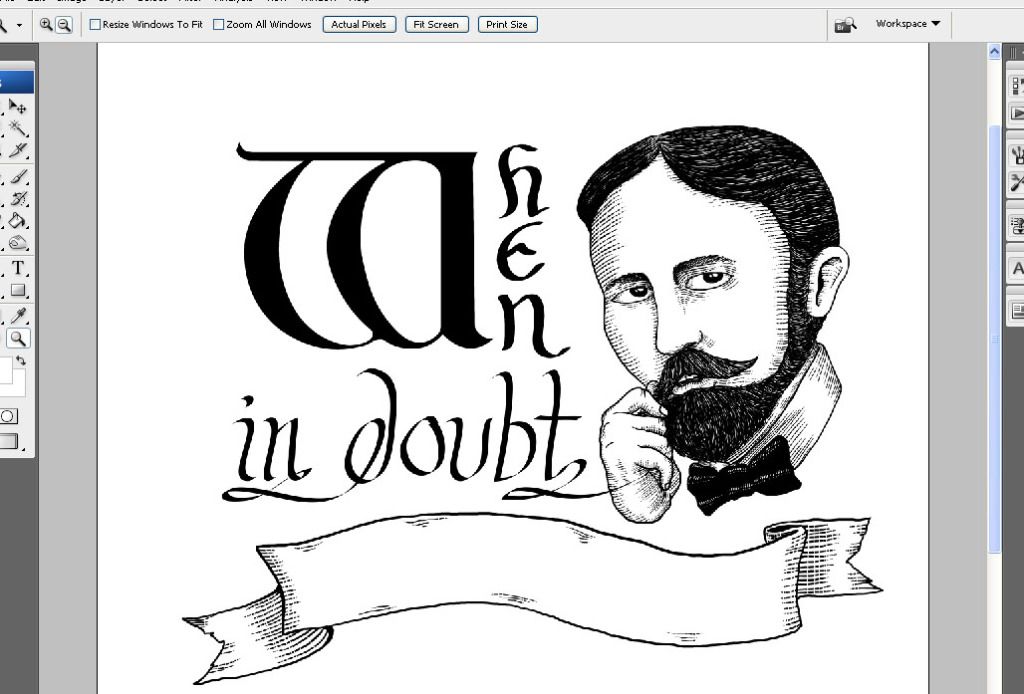Open the Actions panel
This screenshot has width=1024, height=694.
point(1017,113)
